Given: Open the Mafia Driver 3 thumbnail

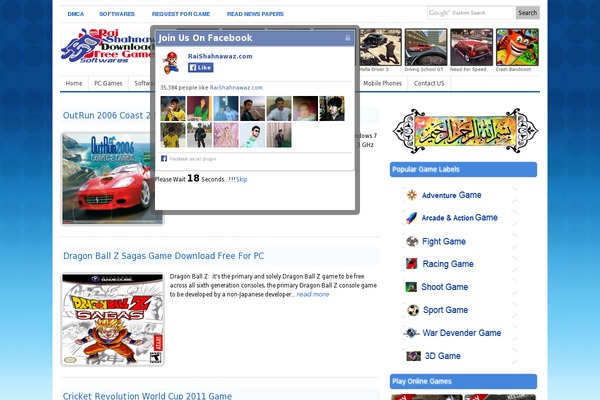Looking at the screenshot, I should pos(380,47).
